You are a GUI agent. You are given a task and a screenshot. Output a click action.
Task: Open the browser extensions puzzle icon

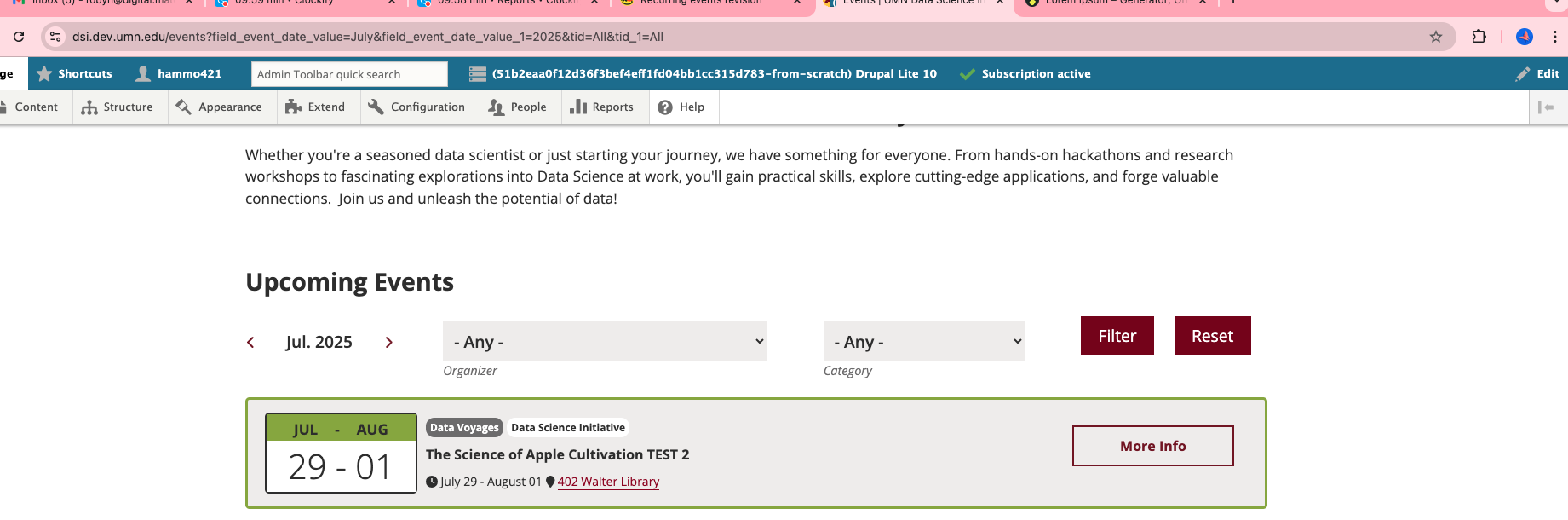1479,37
